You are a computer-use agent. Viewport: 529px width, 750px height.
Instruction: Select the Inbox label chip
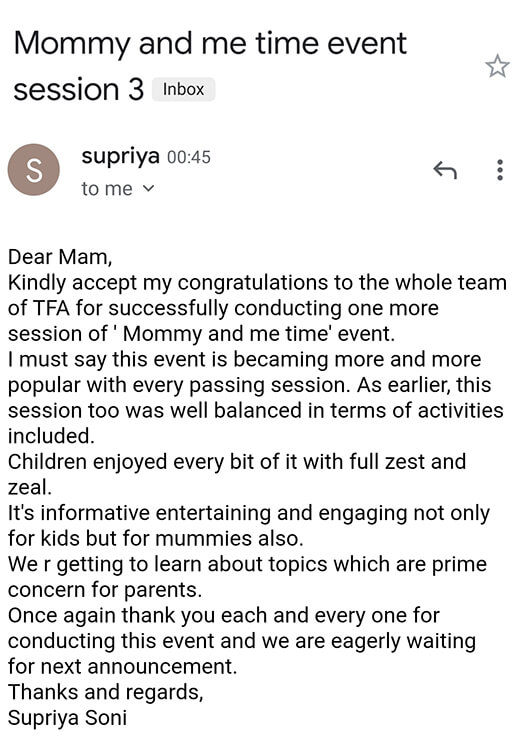[184, 89]
